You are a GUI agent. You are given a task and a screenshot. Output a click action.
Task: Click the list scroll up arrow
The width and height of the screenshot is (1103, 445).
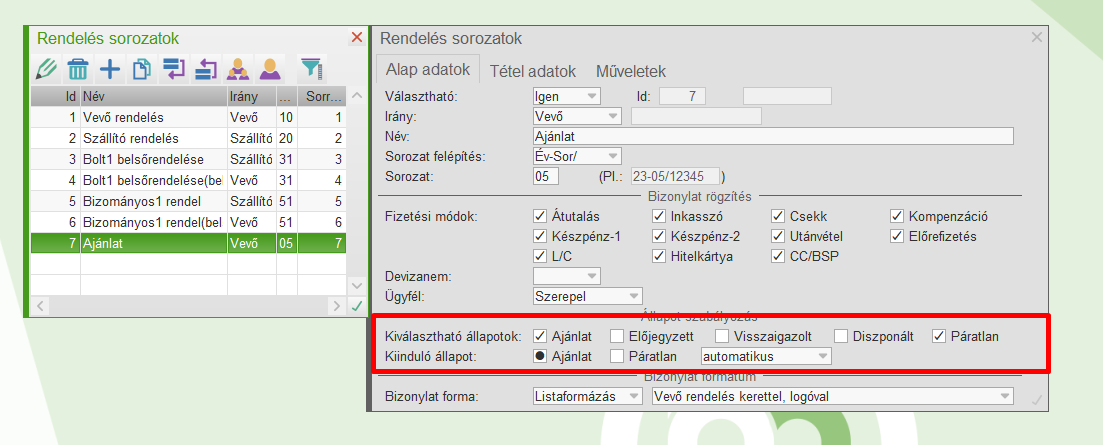[x=357, y=96]
